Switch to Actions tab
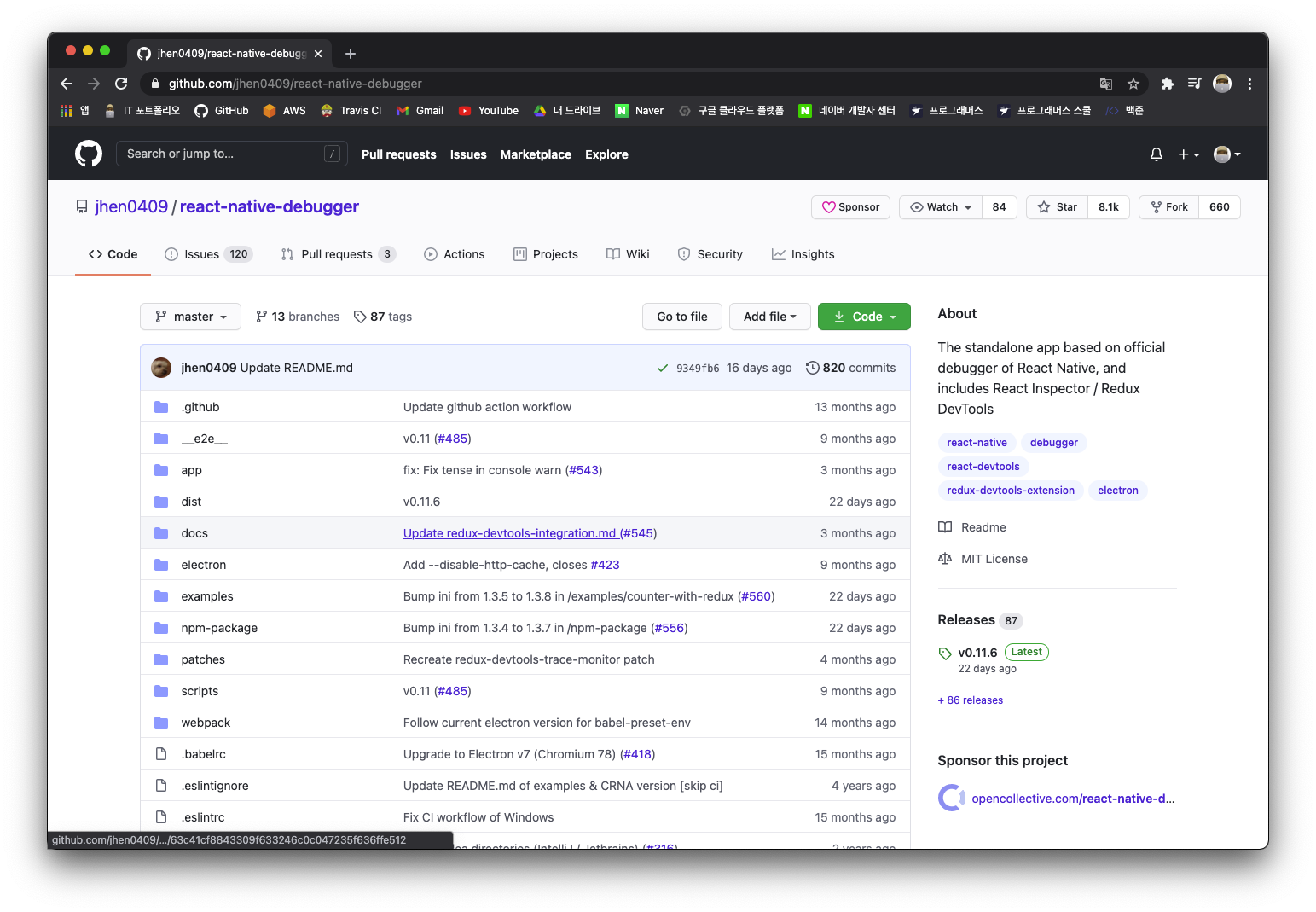The width and height of the screenshot is (1316, 912). (455, 254)
